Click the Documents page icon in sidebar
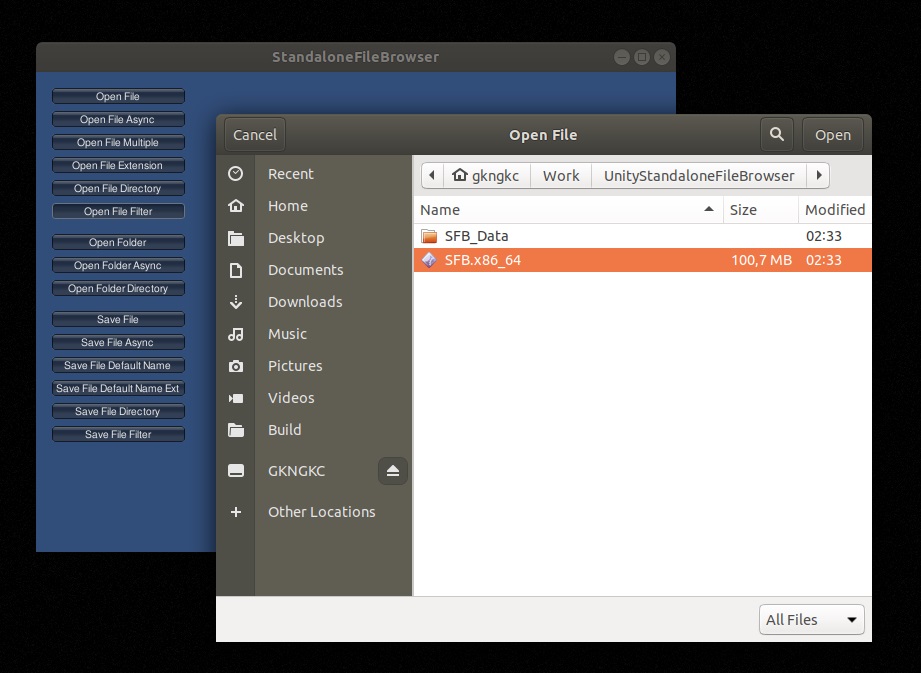 pos(236,270)
